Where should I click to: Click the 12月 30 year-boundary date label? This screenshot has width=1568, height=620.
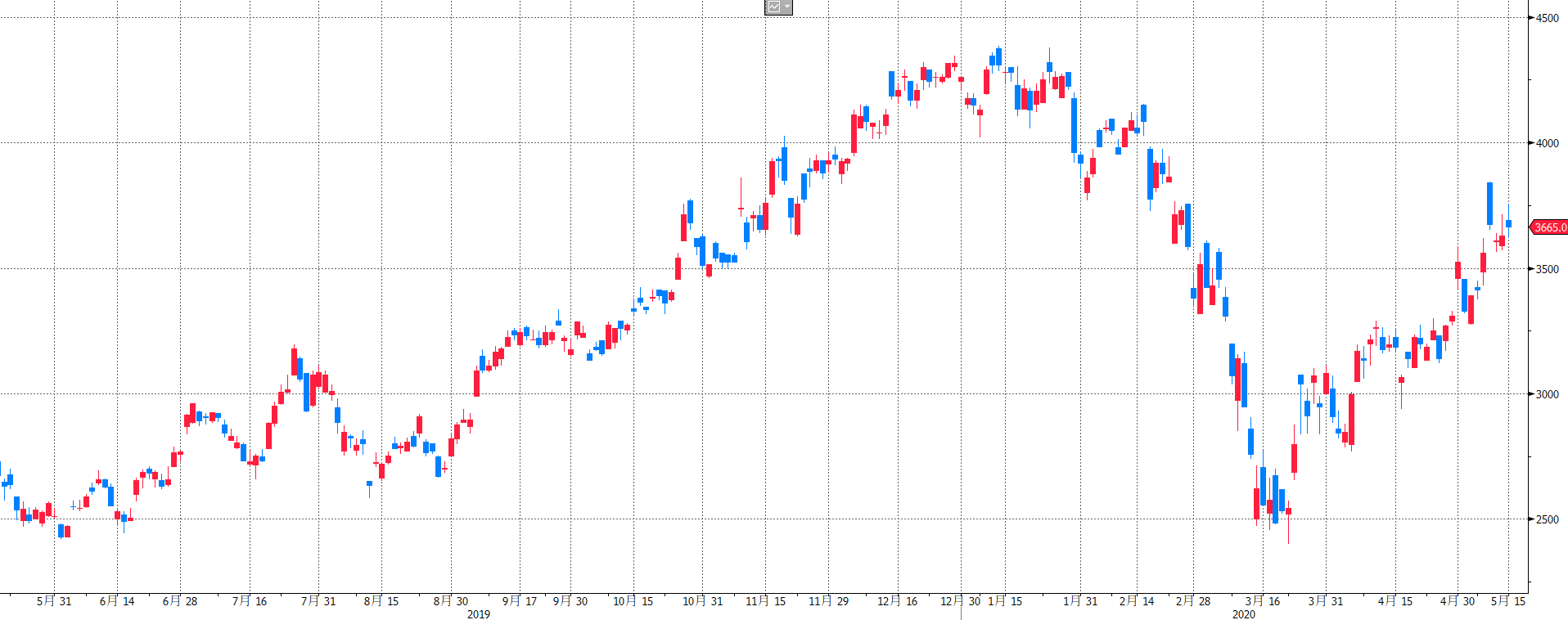960,601
